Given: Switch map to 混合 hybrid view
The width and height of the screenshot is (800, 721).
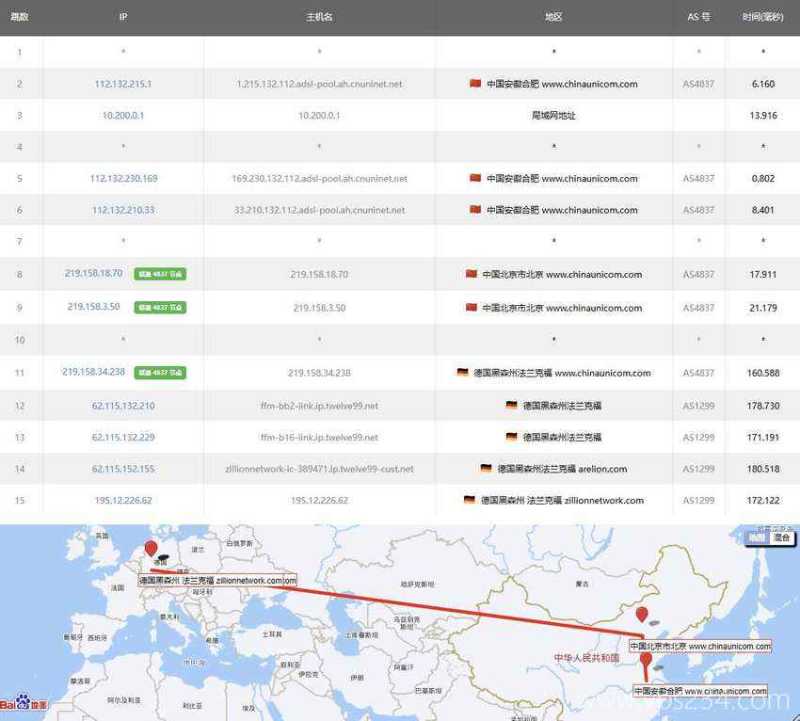Looking at the screenshot, I should tap(784, 538).
